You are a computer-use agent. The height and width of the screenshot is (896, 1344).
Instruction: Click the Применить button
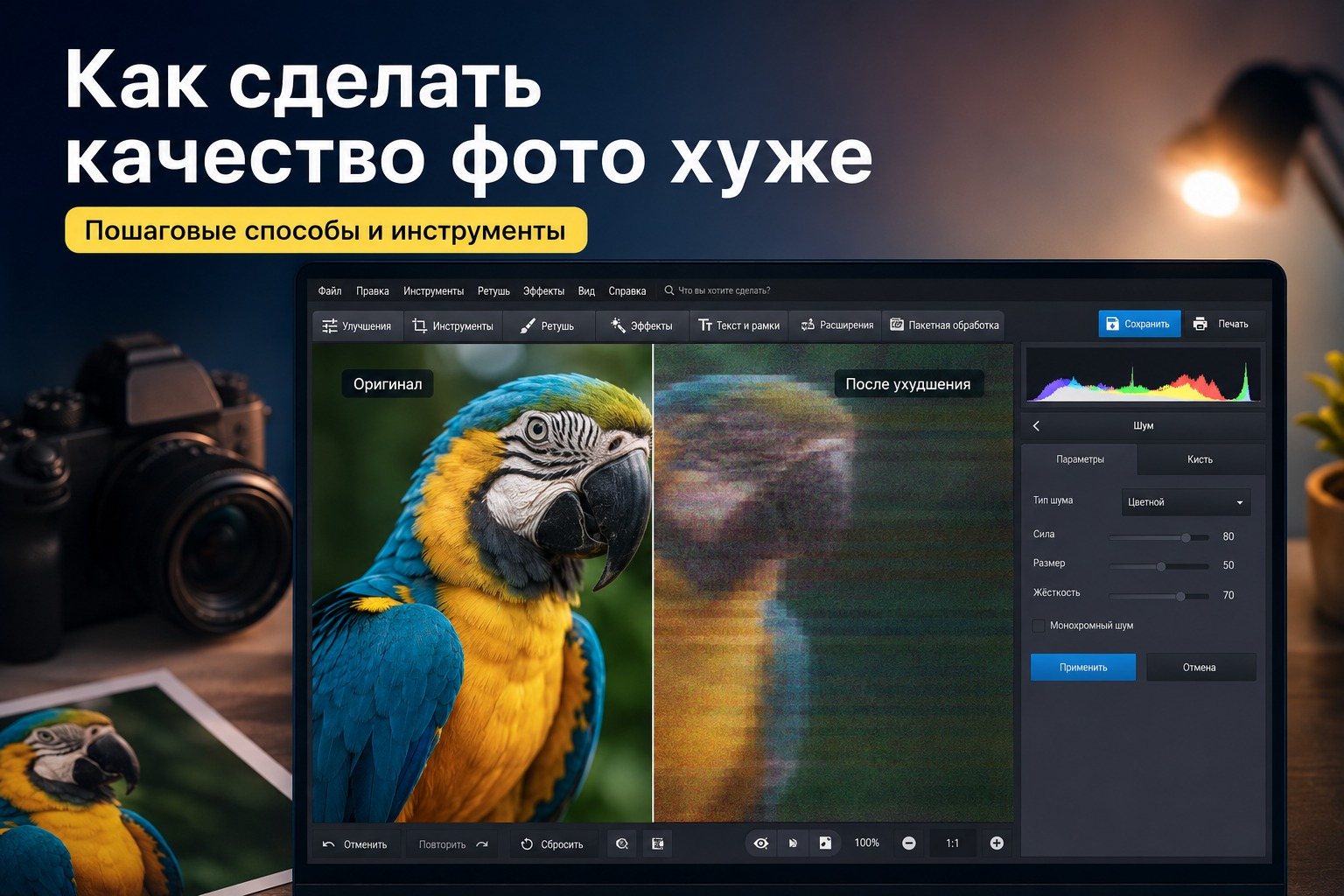click(1083, 667)
